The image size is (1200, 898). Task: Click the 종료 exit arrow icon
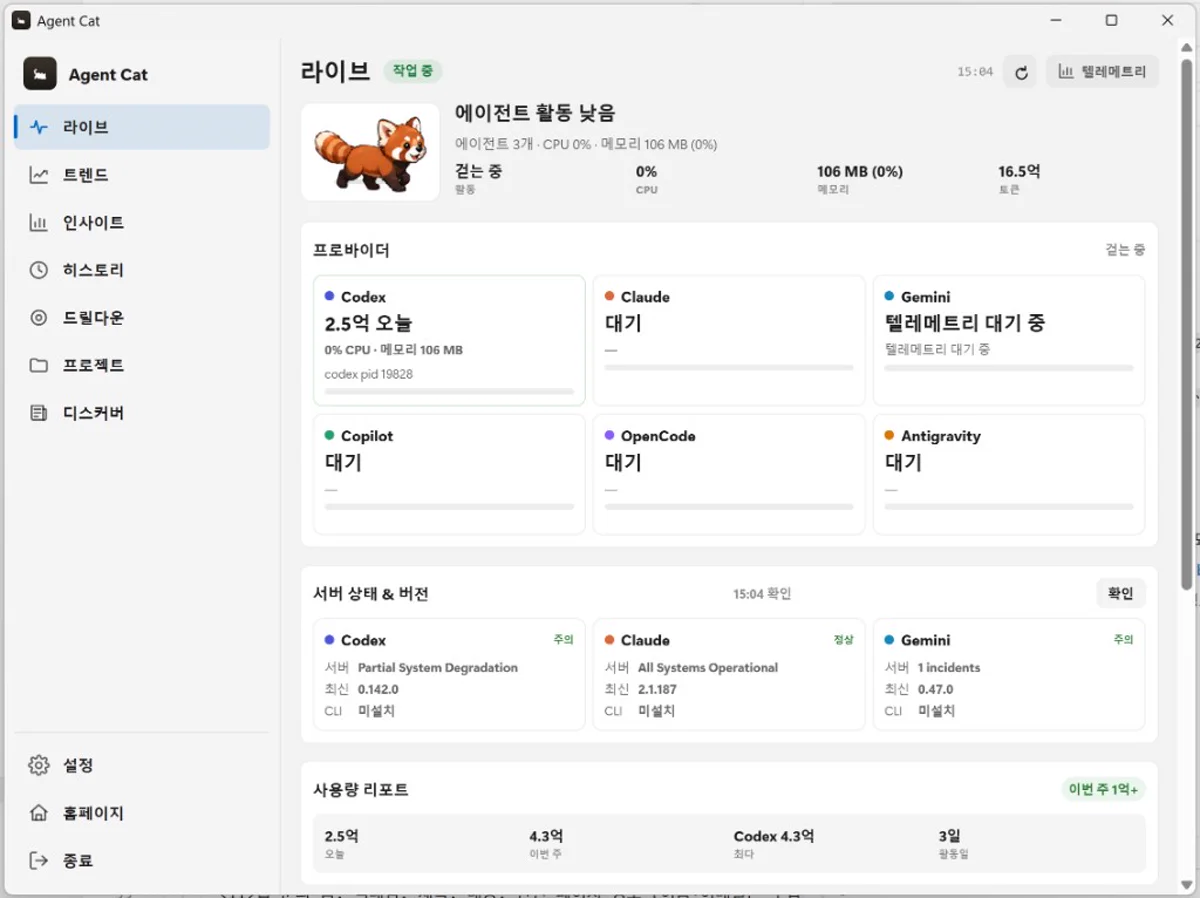point(39,860)
